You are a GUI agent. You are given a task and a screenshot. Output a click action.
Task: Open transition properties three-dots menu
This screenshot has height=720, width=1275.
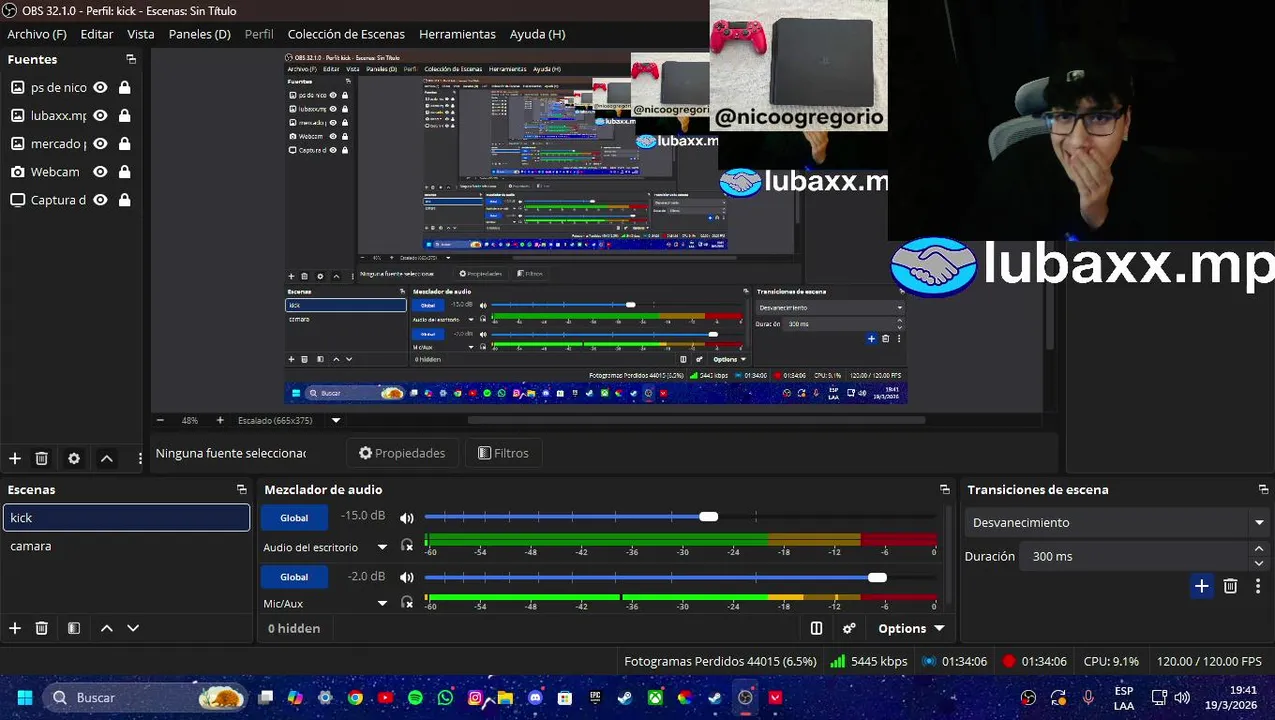point(1258,586)
